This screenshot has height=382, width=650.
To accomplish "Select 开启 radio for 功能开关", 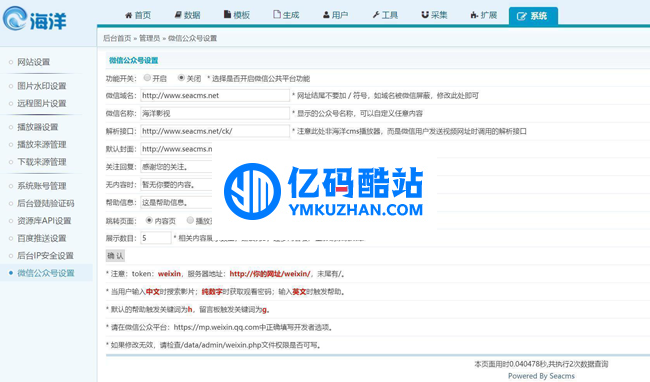I will click(147, 77).
